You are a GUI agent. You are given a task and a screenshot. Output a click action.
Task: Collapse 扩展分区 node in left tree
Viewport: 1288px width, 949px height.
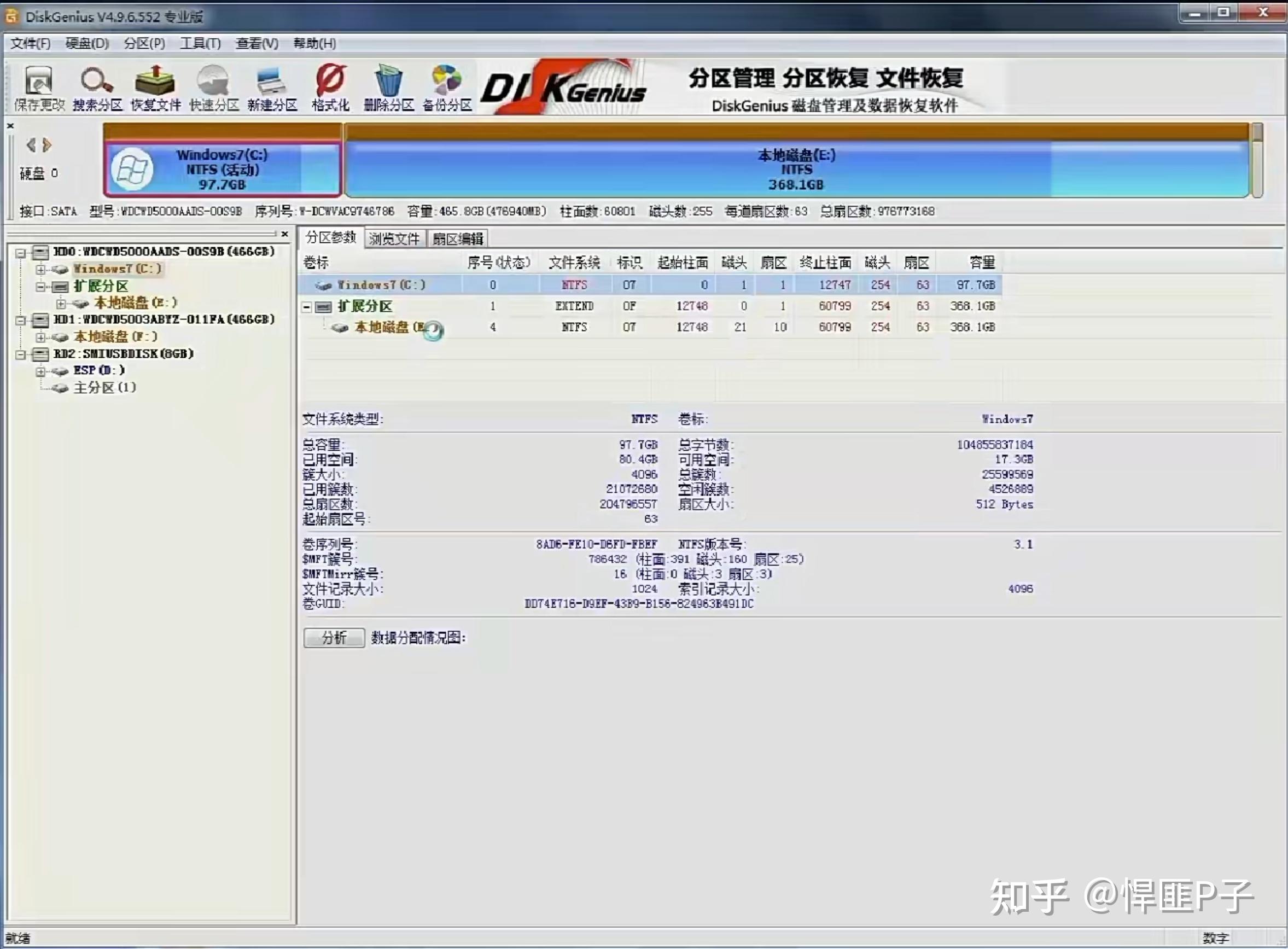coord(40,286)
